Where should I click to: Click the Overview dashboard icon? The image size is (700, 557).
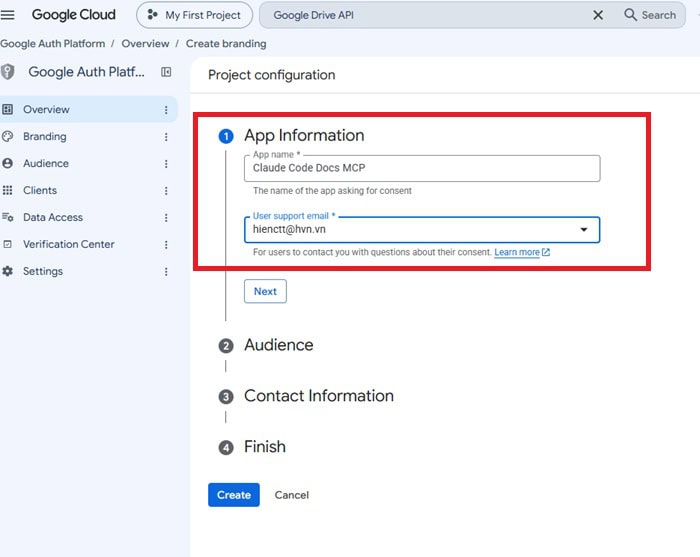click(x=8, y=109)
